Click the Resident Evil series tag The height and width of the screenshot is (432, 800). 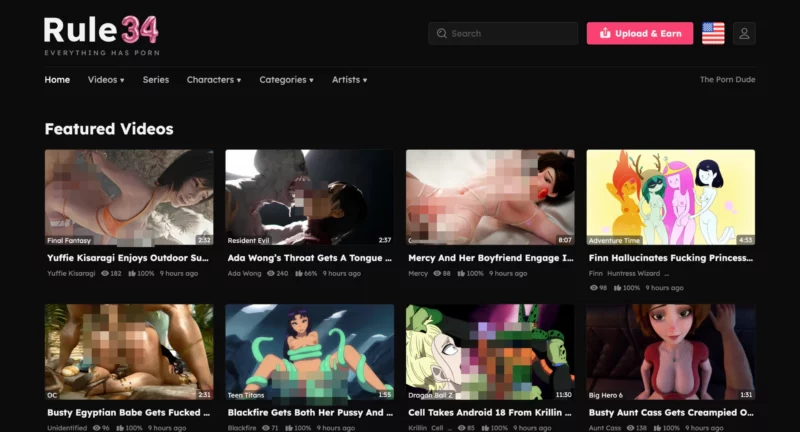[x=248, y=240]
